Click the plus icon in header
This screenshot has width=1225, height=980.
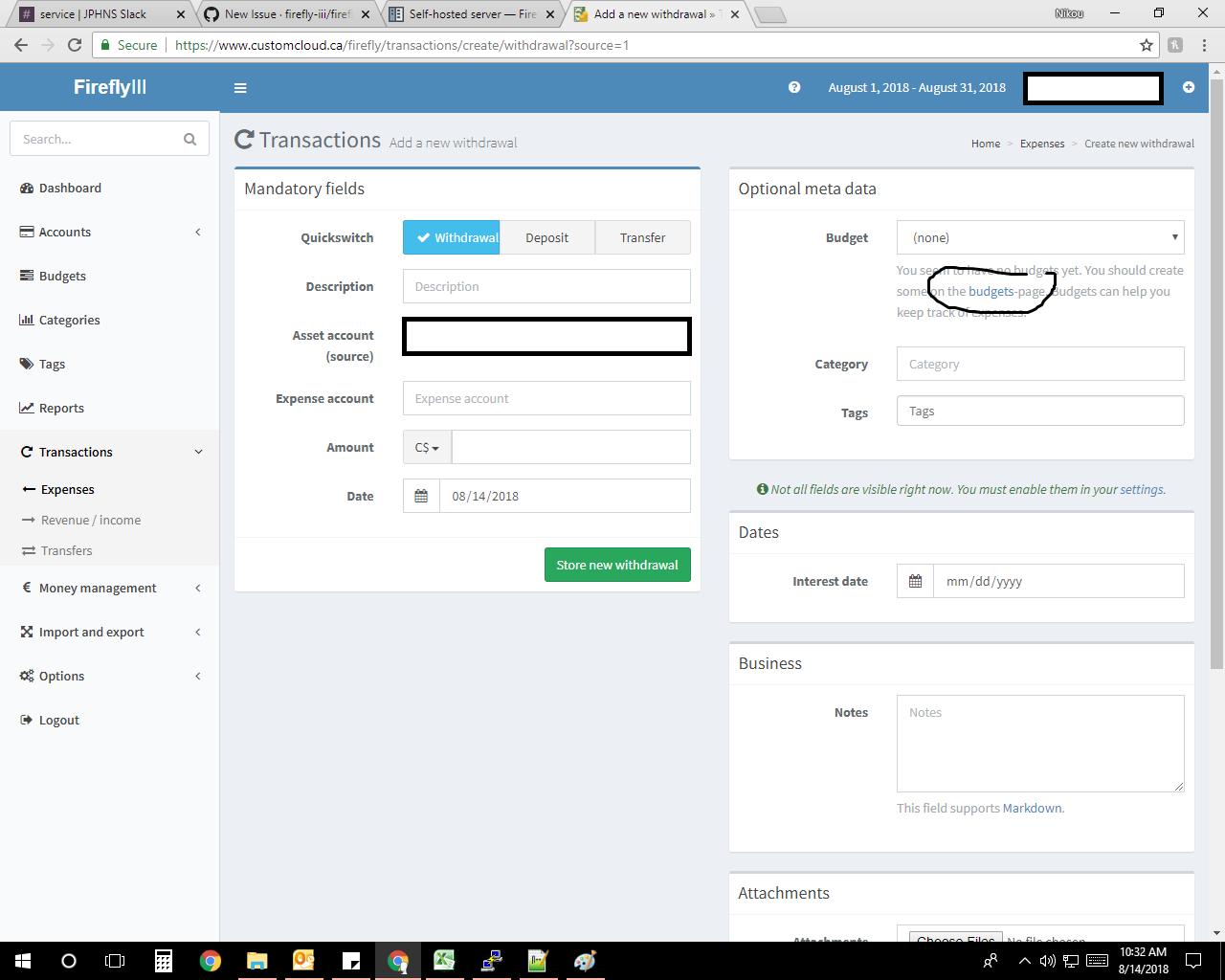[1189, 87]
